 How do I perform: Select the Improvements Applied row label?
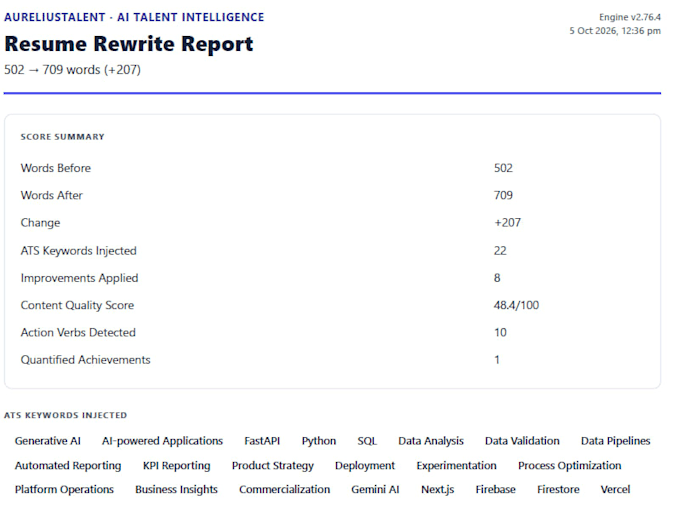pyautogui.click(x=79, y=278)
